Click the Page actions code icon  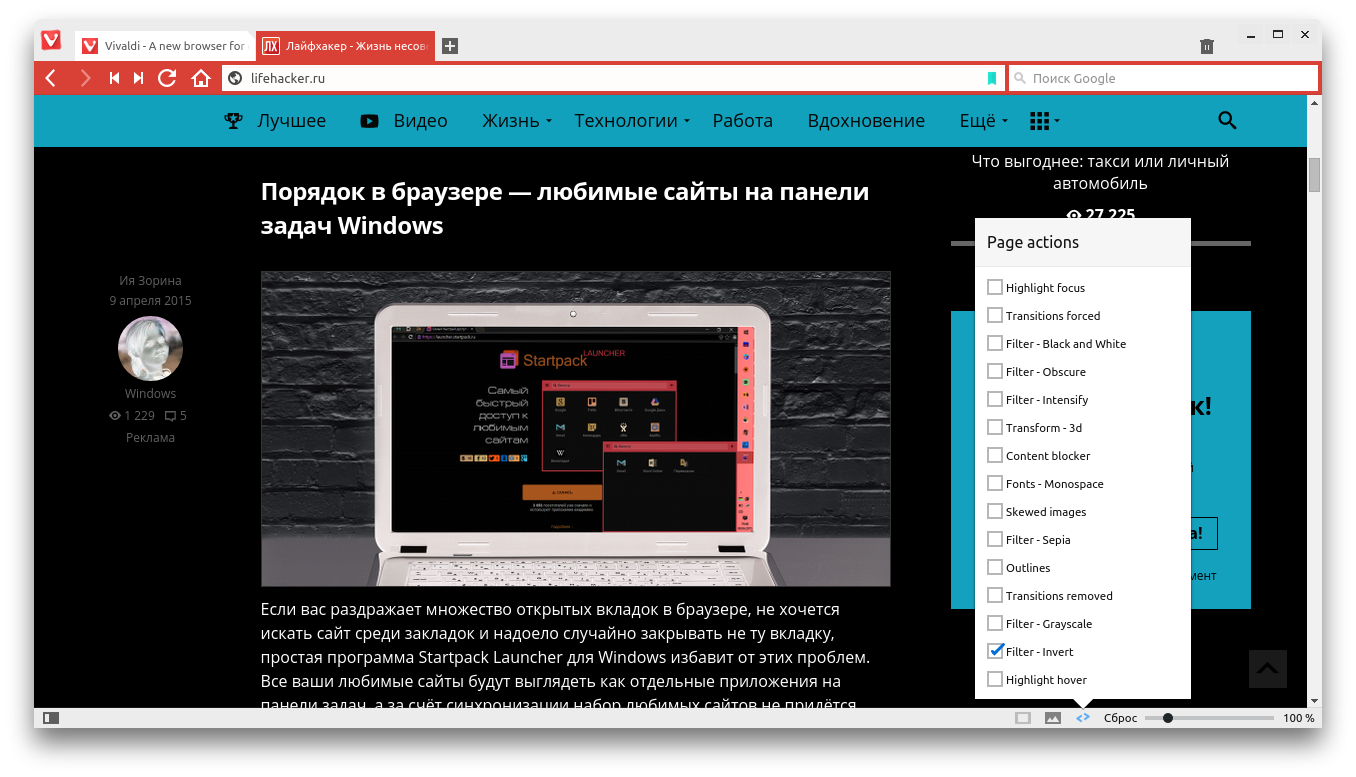[x=1082, y=718]
